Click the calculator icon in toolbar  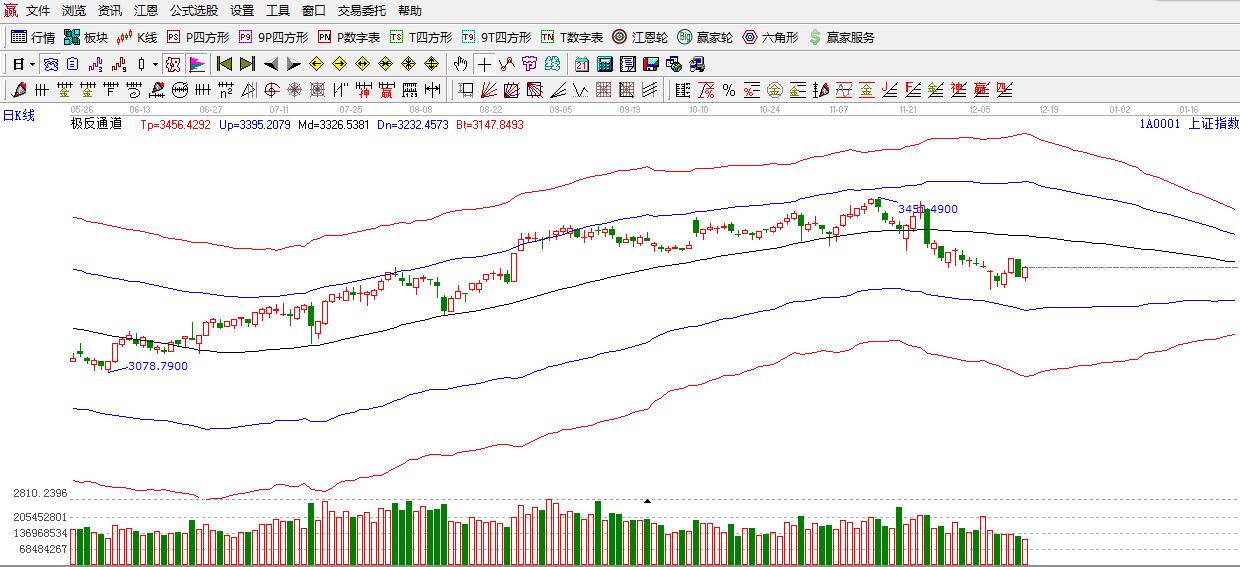605,64
